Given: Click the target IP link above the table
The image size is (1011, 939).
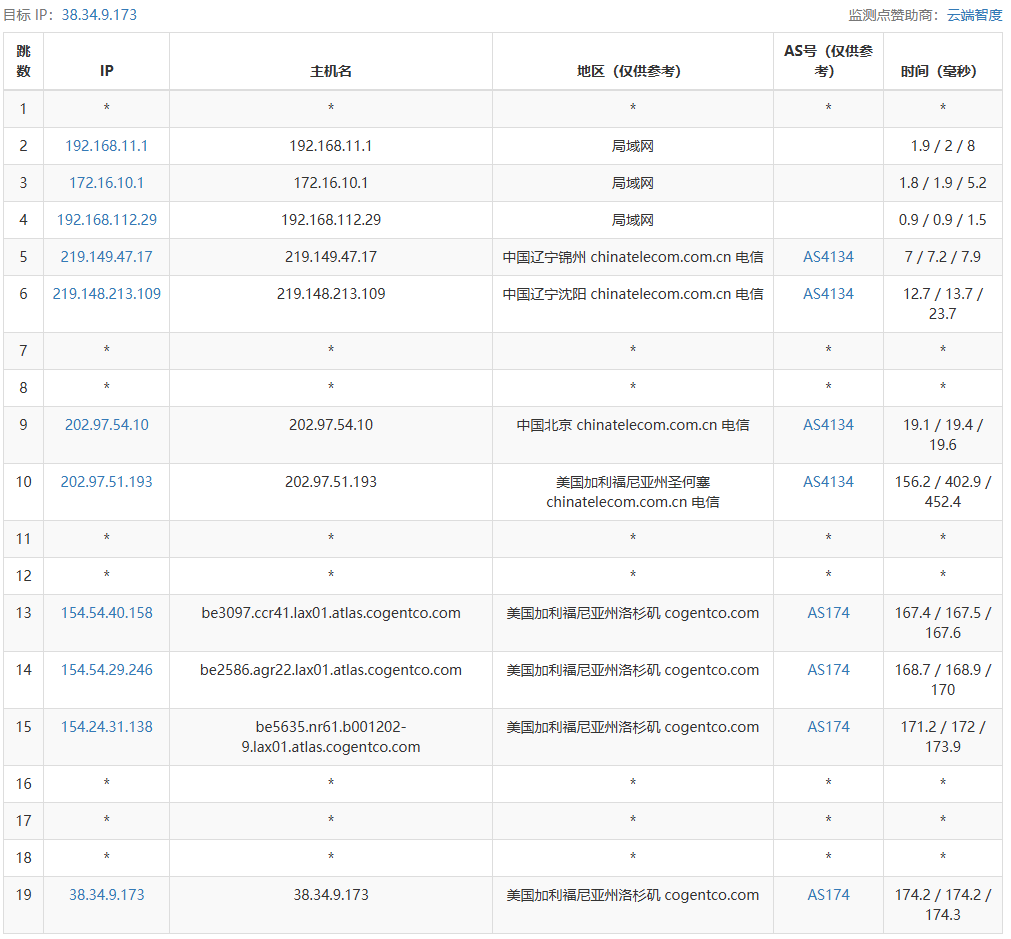Looking at the screenshot, I should click(99, 15).
